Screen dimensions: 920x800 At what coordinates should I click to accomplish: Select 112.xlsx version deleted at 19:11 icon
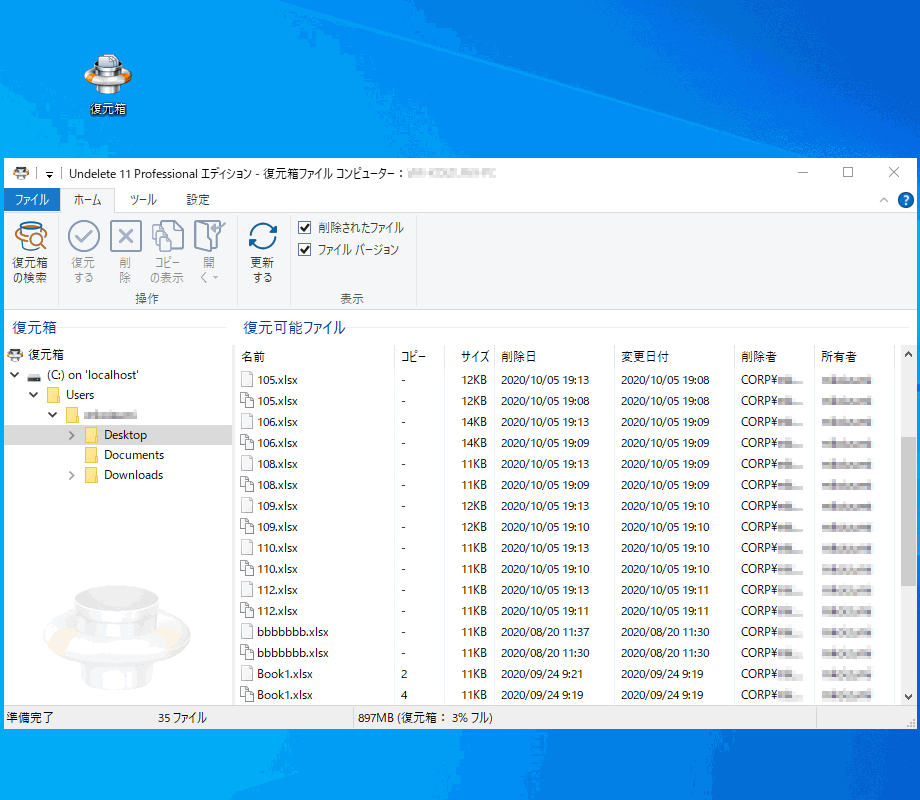[x=247, y=610]
